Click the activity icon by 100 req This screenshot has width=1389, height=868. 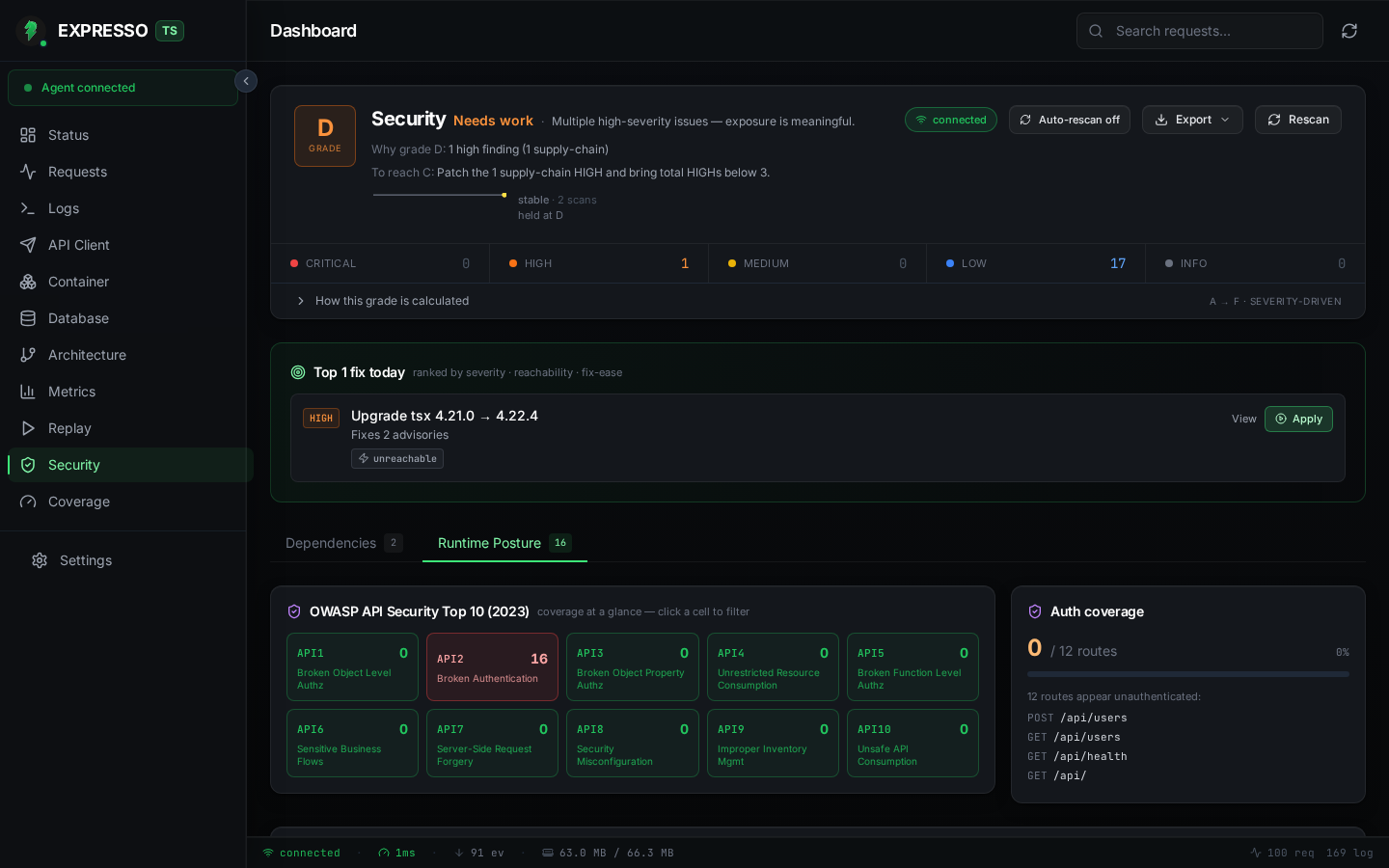(1256, 853)
